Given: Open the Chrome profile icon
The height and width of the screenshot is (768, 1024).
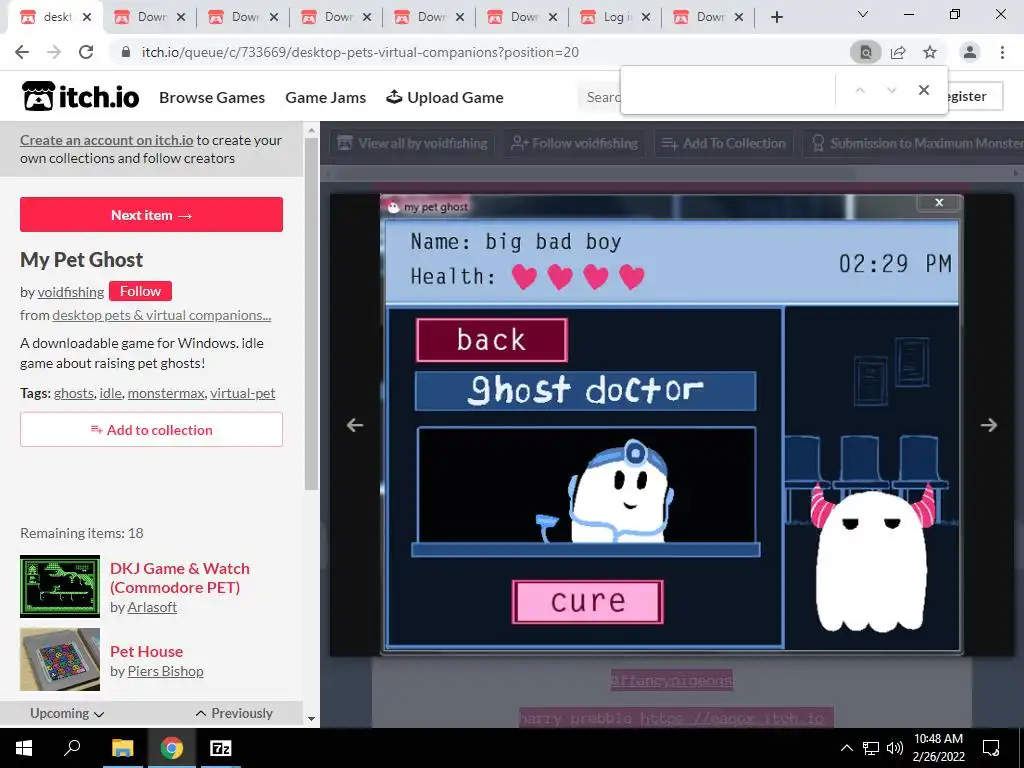Looking at the screenshot, I should click(970, 52).
